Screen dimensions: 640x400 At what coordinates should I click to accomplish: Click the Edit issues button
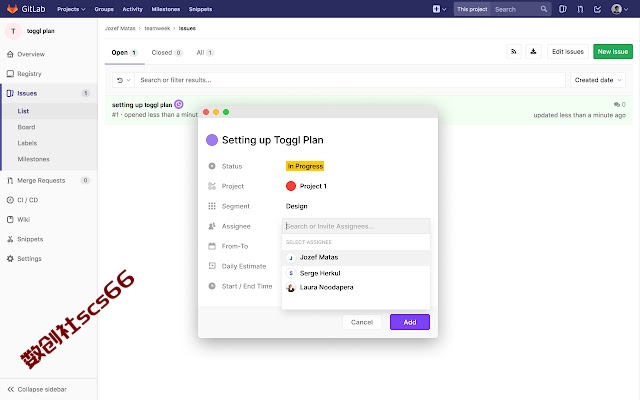click(x=568, y=51)
